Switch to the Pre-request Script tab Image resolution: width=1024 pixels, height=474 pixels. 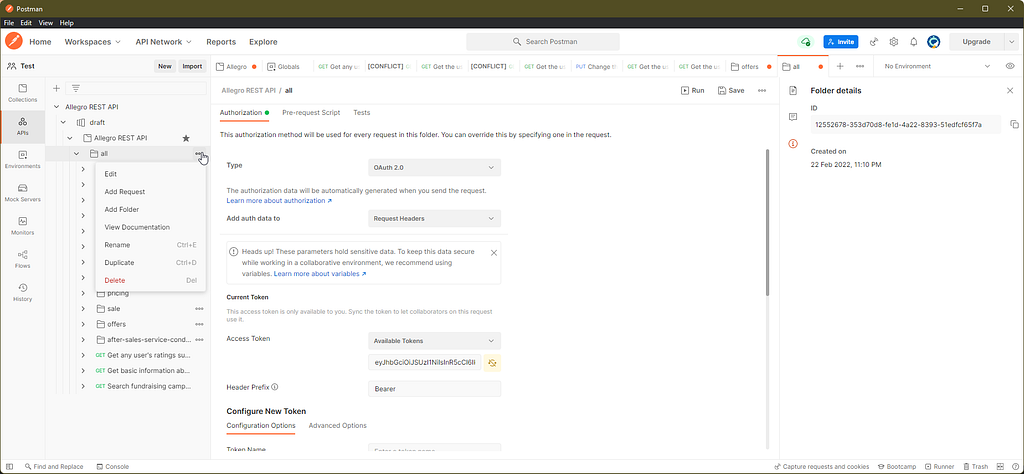click(x=311, y=112)
